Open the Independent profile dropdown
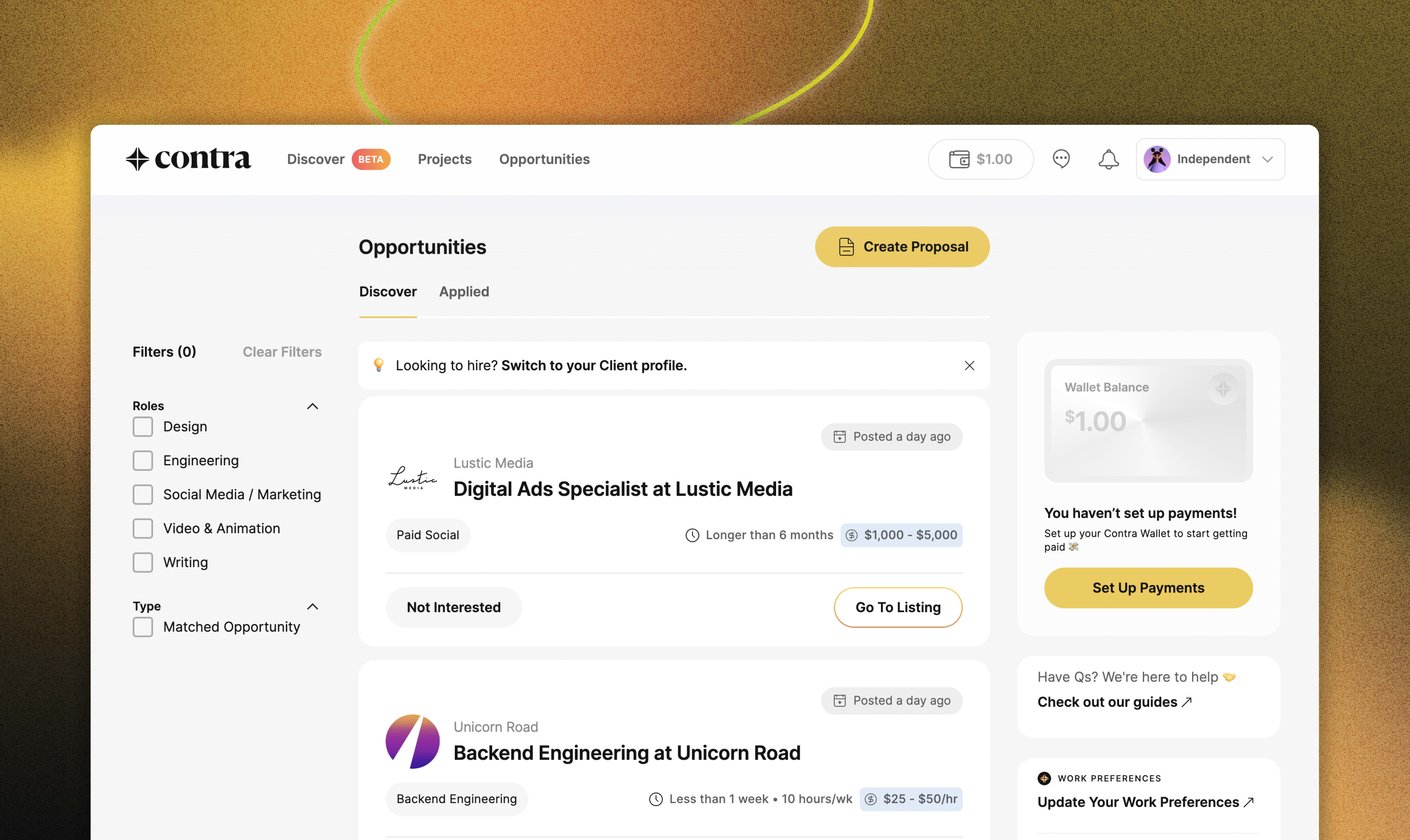1410x840 pixels. click(1210, 159)
